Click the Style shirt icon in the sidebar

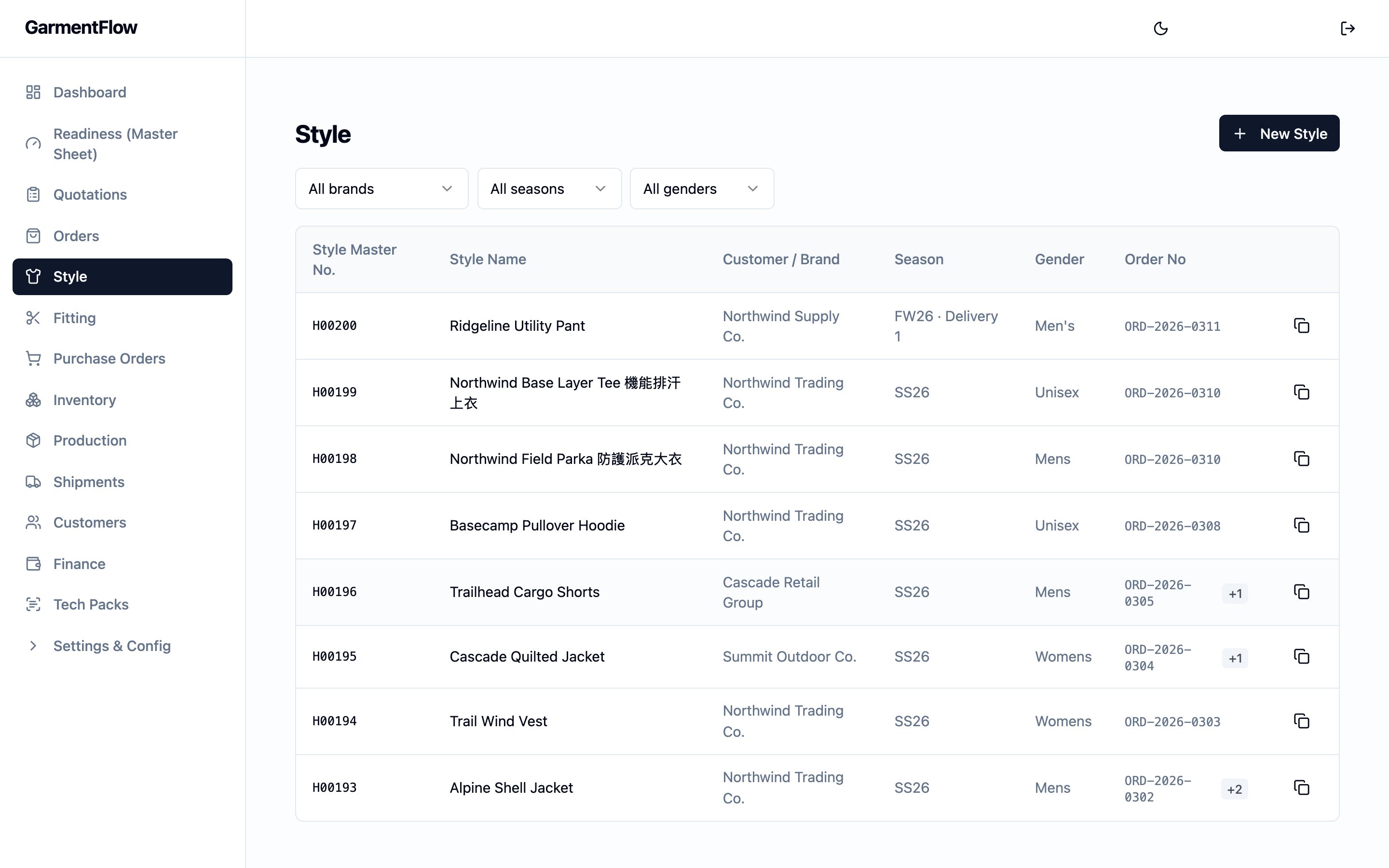tap(33, 277)
